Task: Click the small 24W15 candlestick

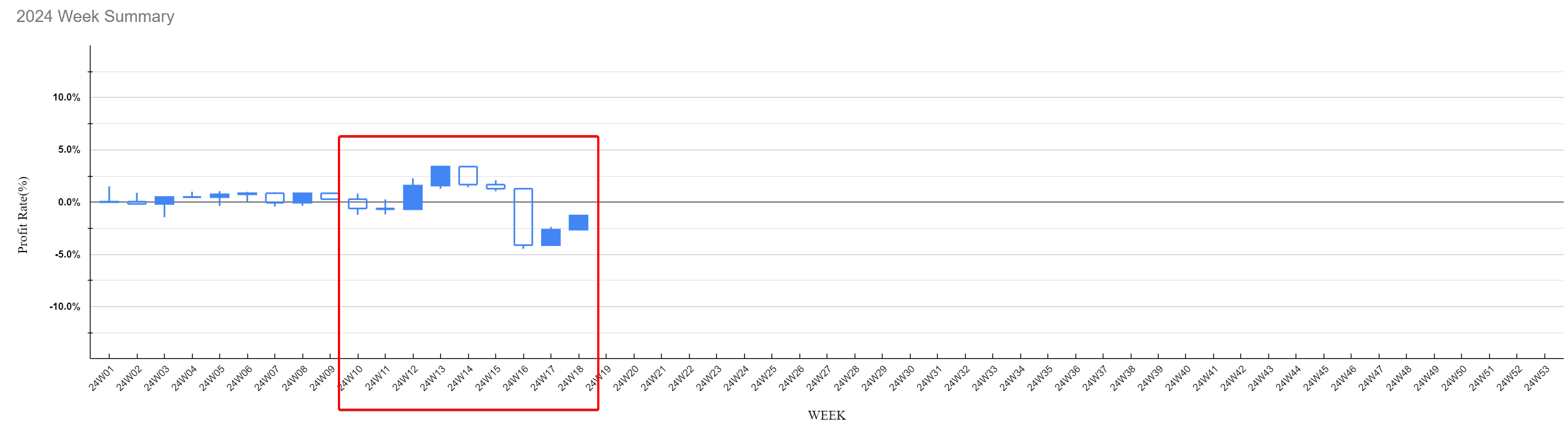Action: (496, 187)
